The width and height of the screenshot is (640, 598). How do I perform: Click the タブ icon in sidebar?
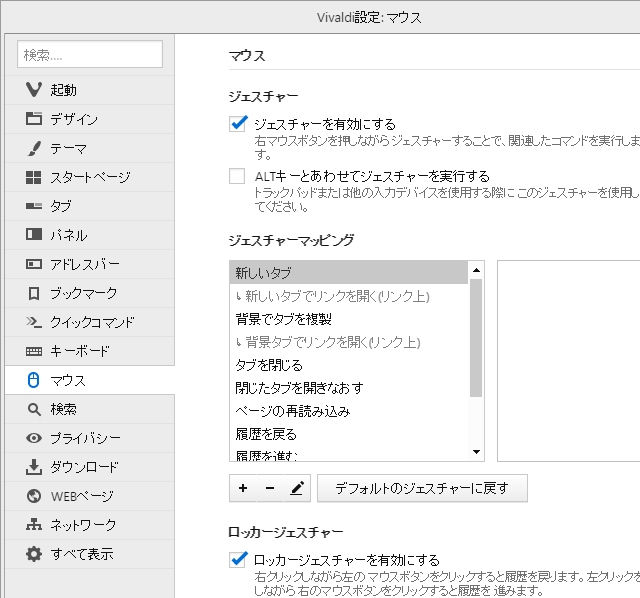tap(33, 206)
